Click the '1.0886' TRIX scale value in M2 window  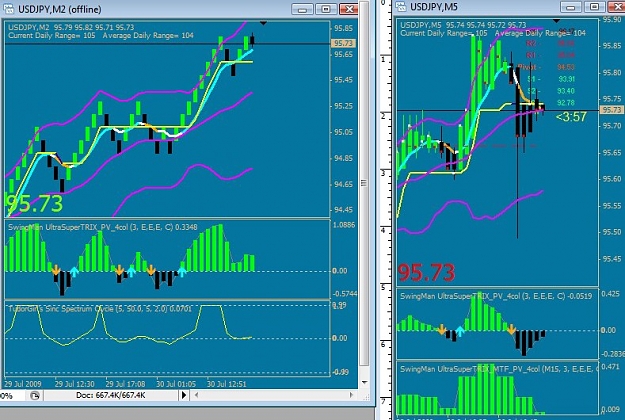pyautogui.click(x=344, y=225)
